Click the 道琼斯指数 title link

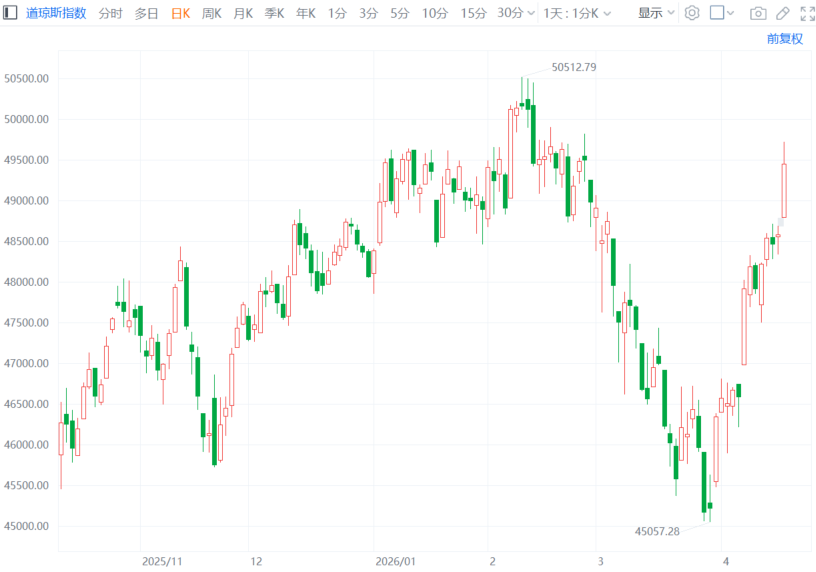pyautogui.click(x=56, y=13)
